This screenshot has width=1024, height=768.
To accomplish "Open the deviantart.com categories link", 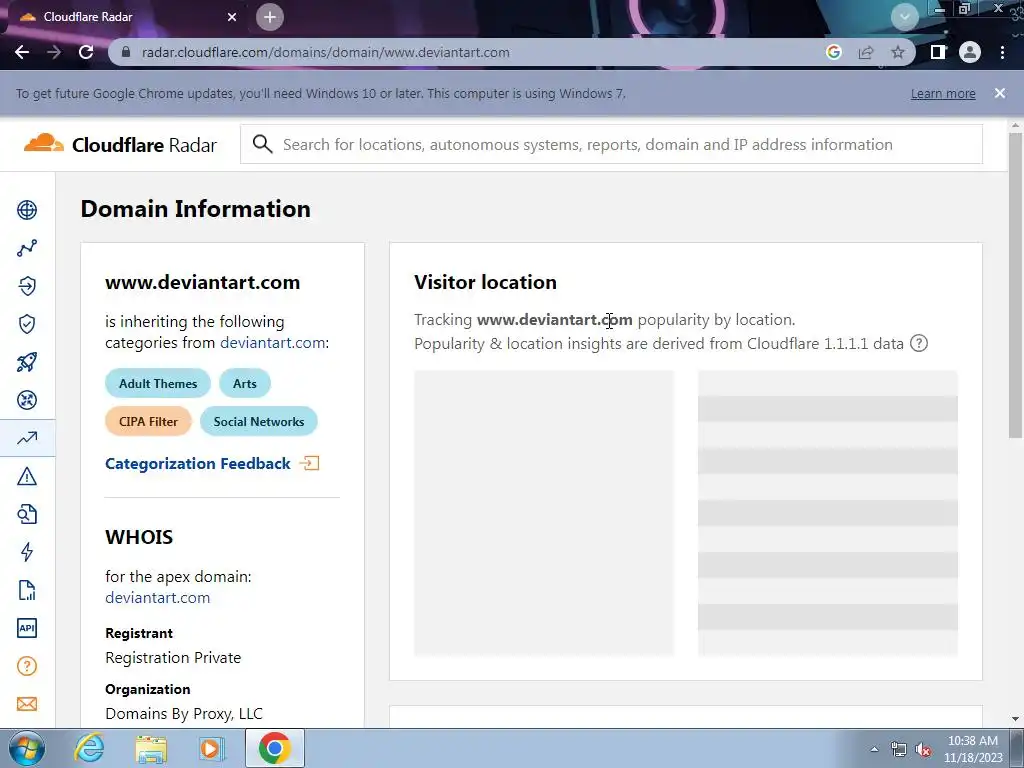I will coord(272,343).
